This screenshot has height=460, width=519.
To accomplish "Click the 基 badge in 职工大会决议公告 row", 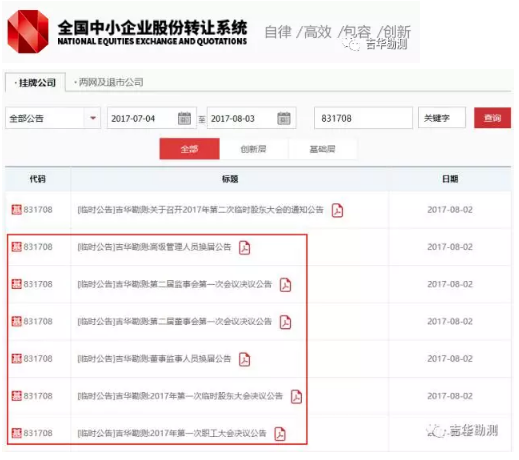I will pyautogui.click(x=17, y=433).
